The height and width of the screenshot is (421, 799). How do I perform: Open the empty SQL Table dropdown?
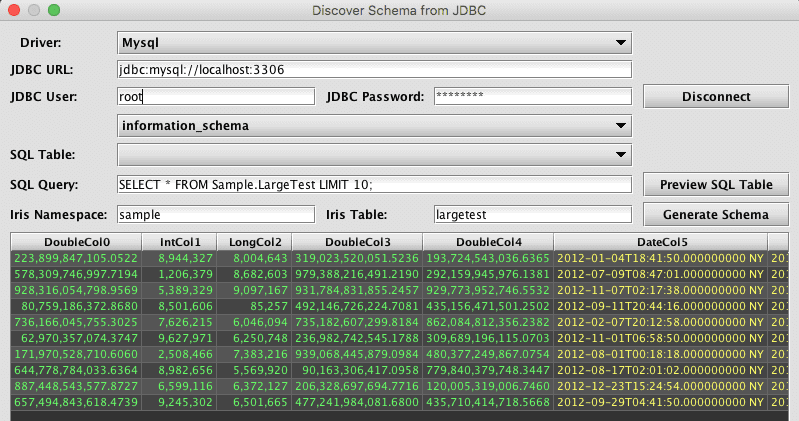(375, 155)
